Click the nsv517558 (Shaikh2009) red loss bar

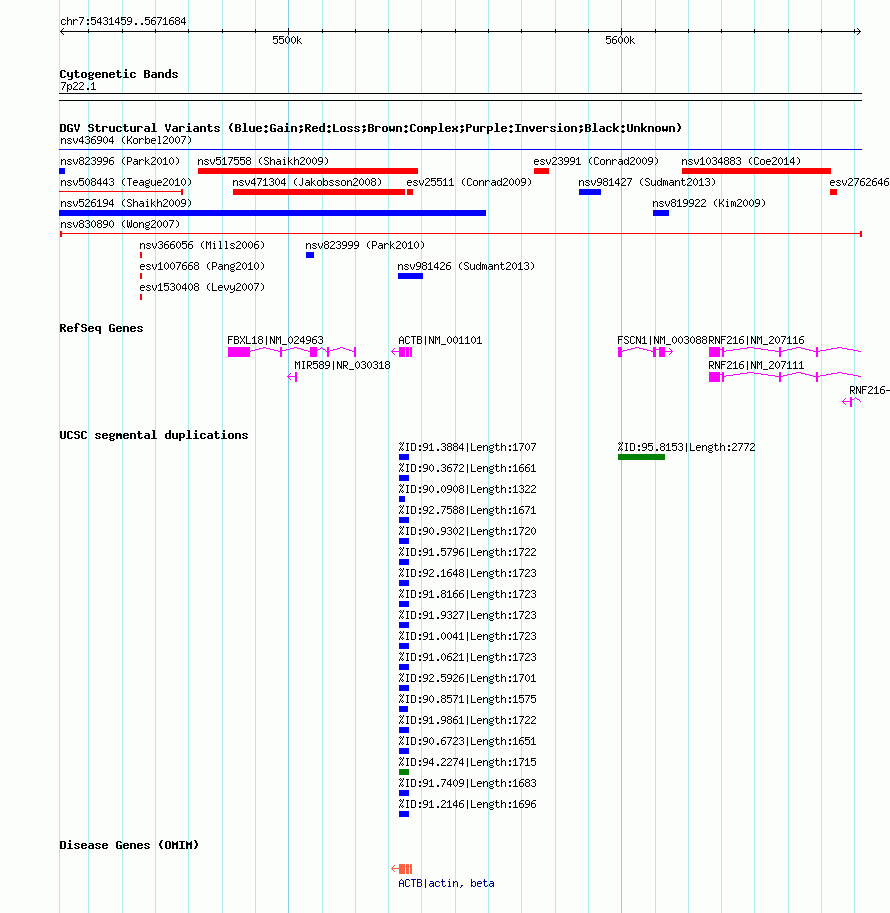pyautogui.click(x=308, y=171)
